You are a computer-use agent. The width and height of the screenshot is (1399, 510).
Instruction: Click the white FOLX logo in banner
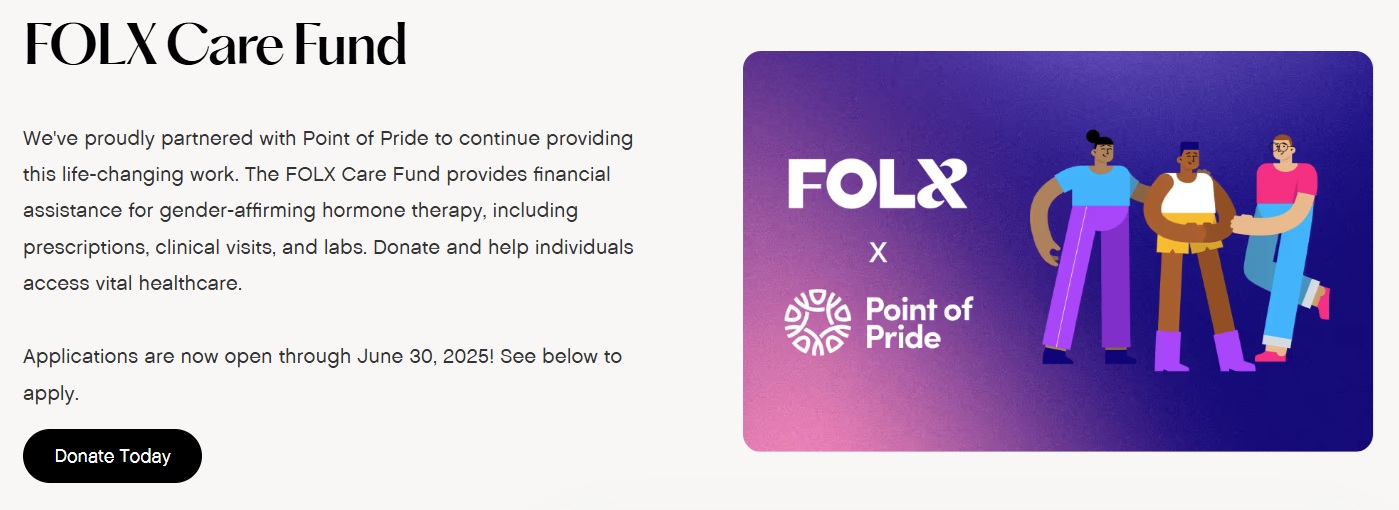click(877, 183)
